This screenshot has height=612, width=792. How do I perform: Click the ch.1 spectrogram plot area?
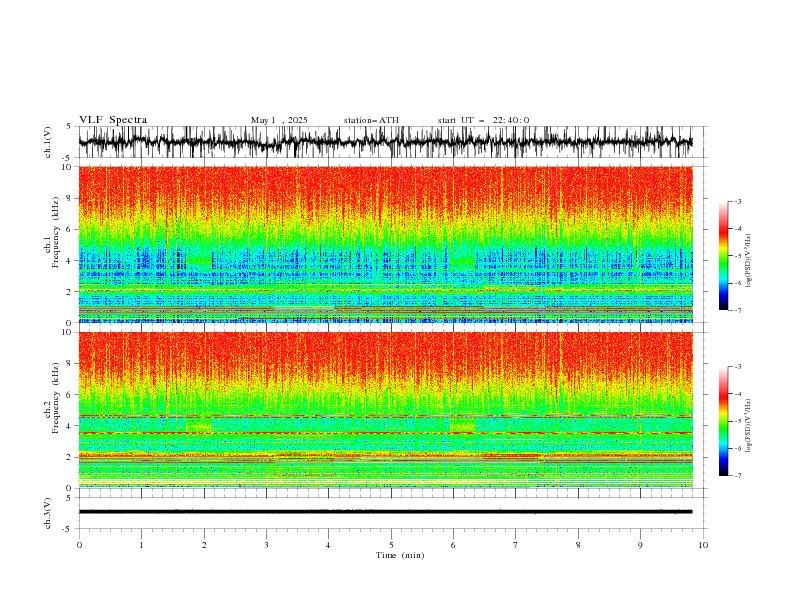point(385,244)
